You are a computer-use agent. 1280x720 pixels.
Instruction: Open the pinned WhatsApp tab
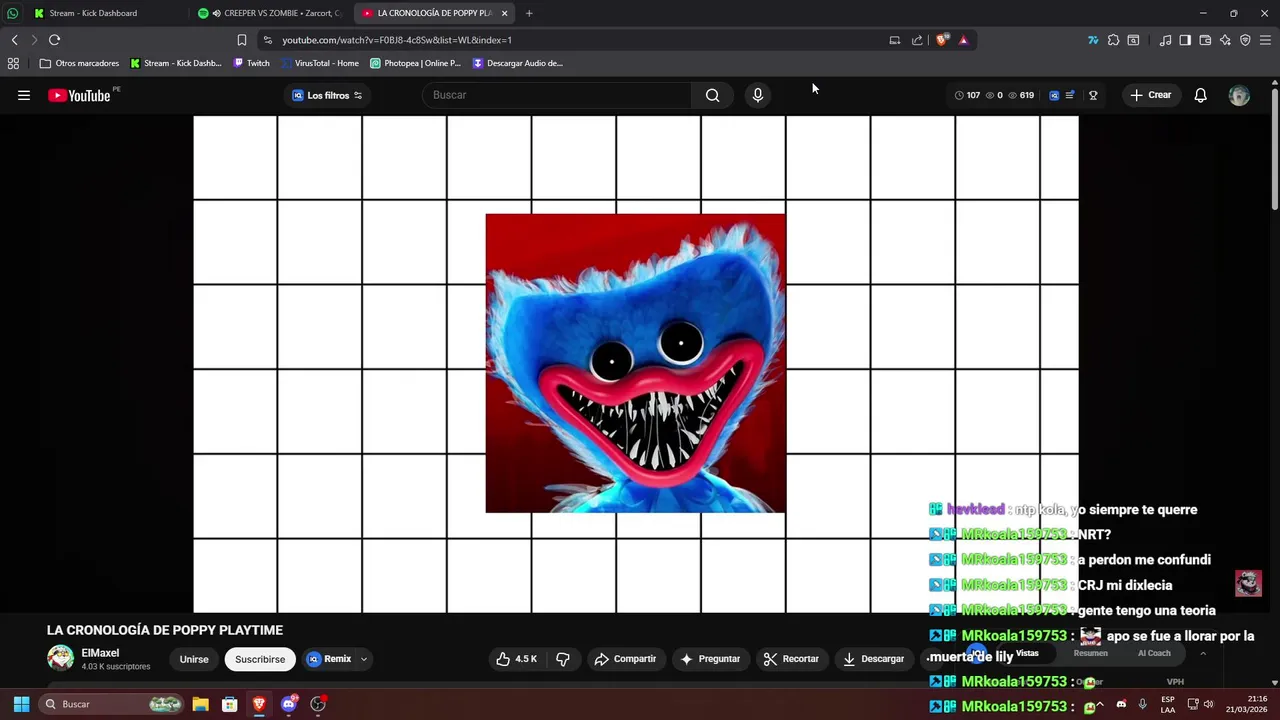pos(12,13)
